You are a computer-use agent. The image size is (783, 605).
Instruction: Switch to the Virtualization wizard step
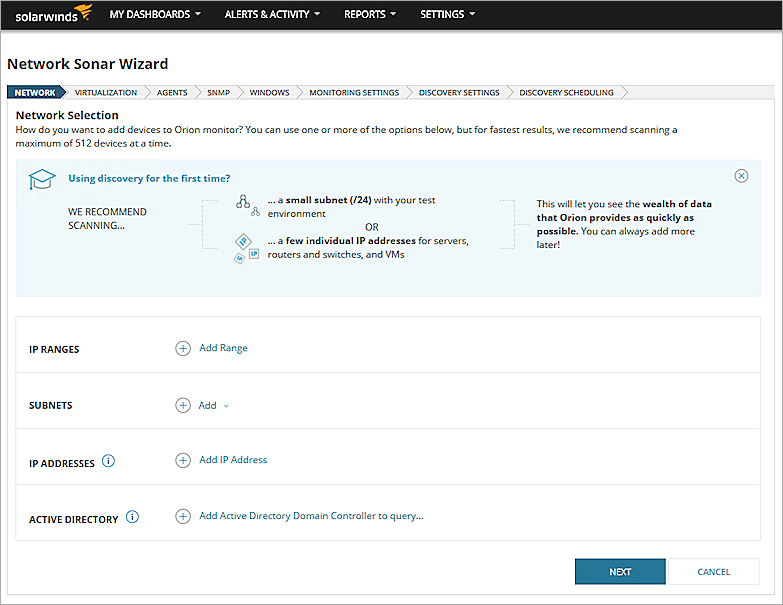click(106, 93)
